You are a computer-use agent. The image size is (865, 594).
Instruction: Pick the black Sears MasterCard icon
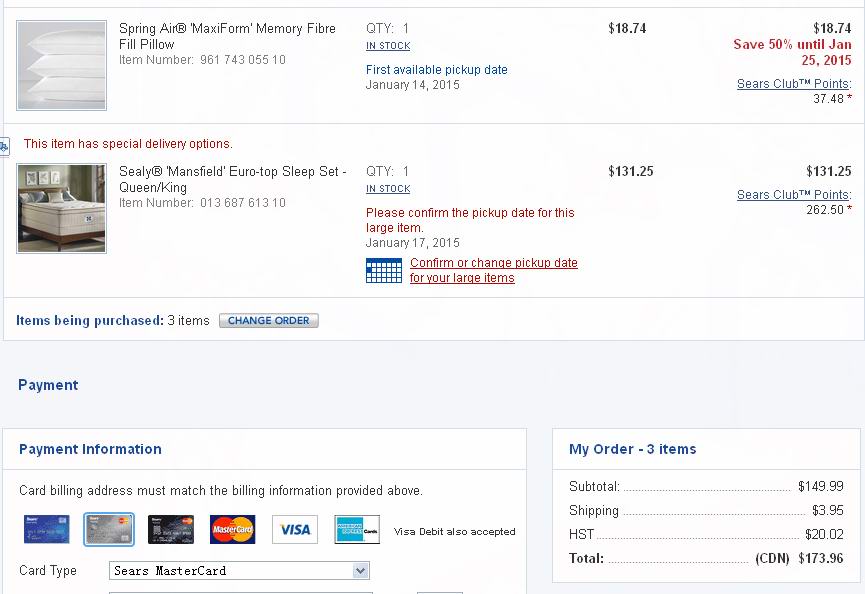pyautogui.click(x=171, y=529)
